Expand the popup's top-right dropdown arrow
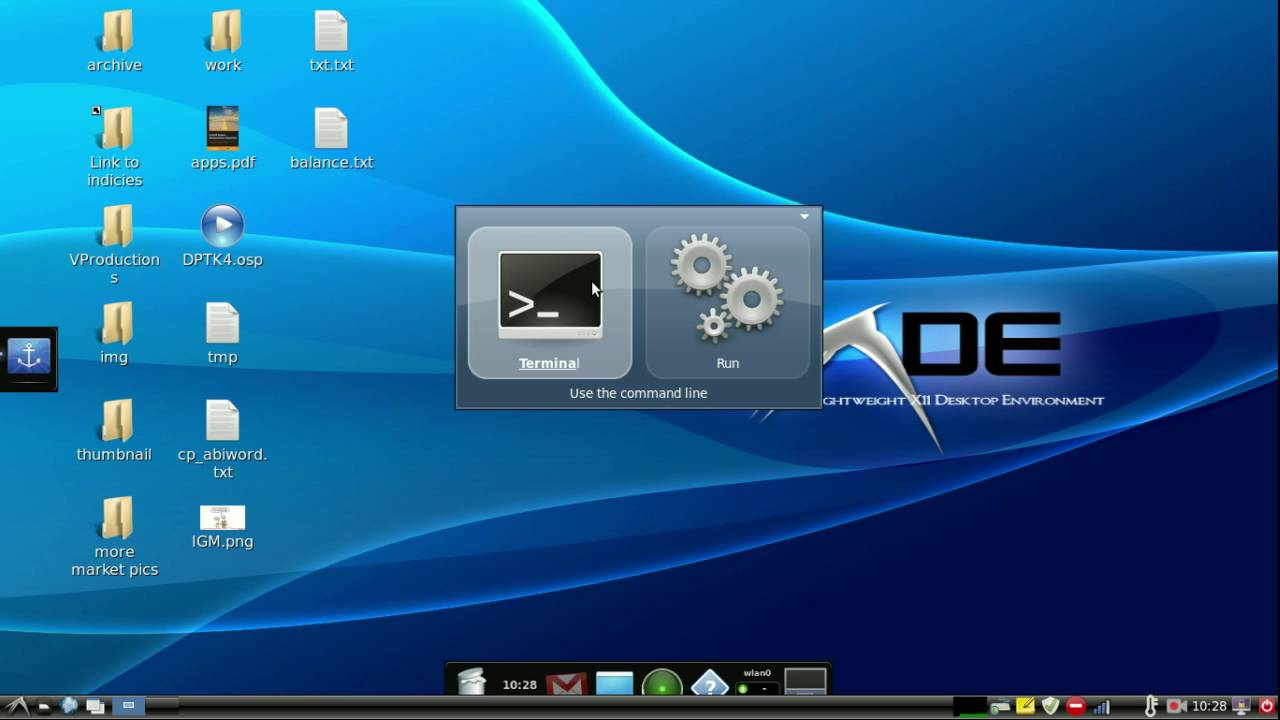 804,216
